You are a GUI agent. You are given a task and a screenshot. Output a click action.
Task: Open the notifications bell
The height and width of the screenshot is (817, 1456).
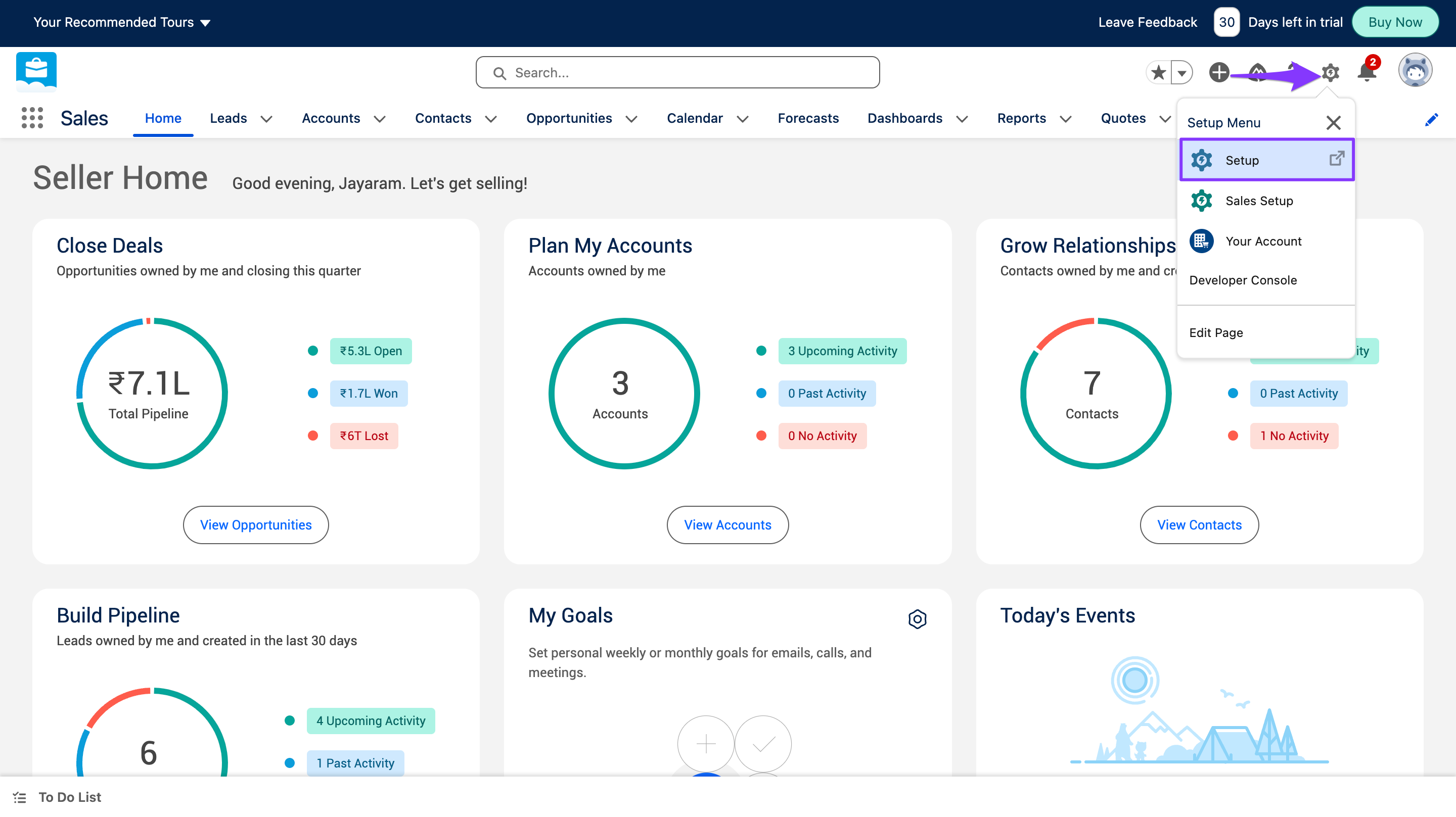(x=1367, y=72)
